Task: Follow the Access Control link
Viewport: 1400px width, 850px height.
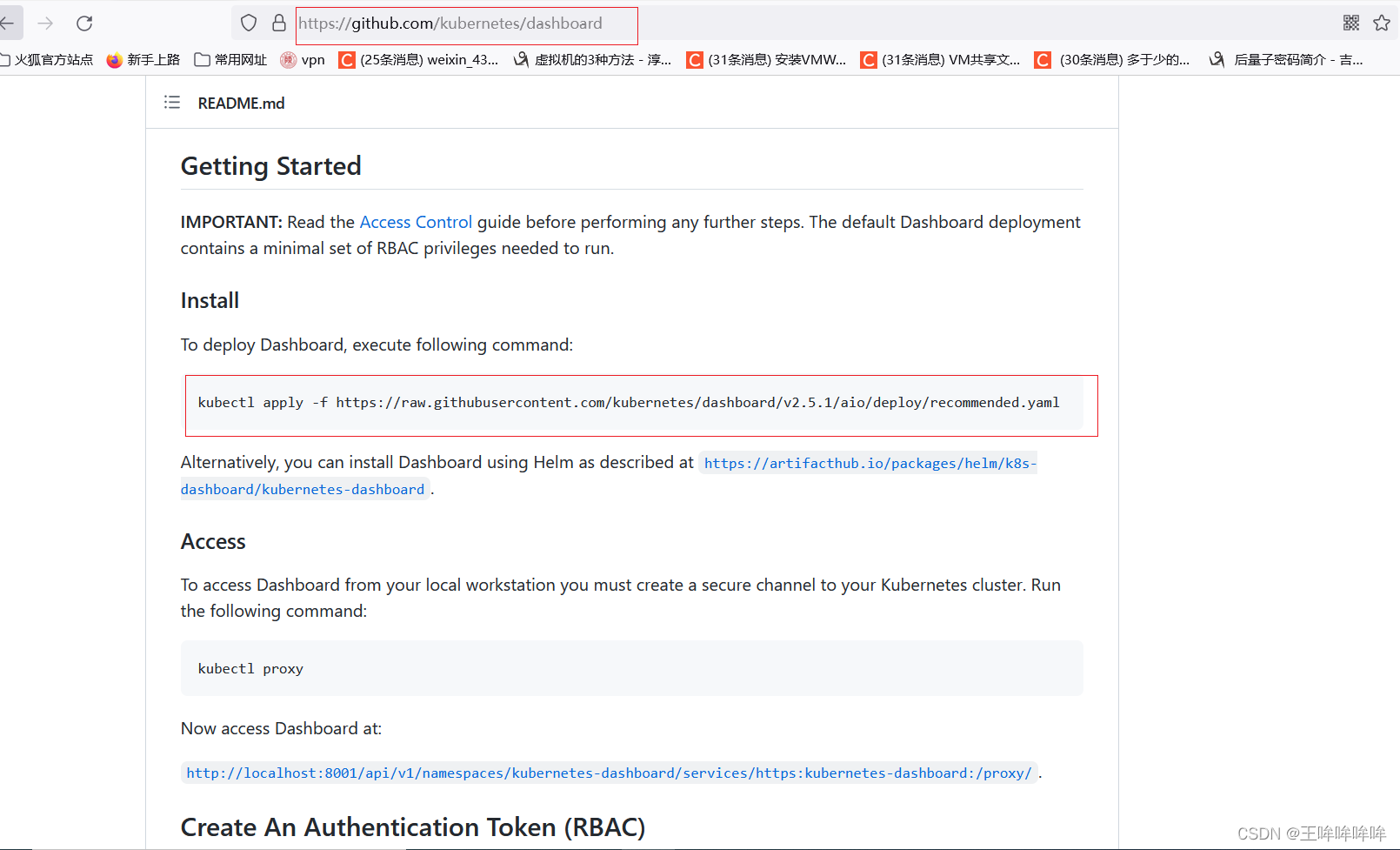Action: click(x=416, y=222)
